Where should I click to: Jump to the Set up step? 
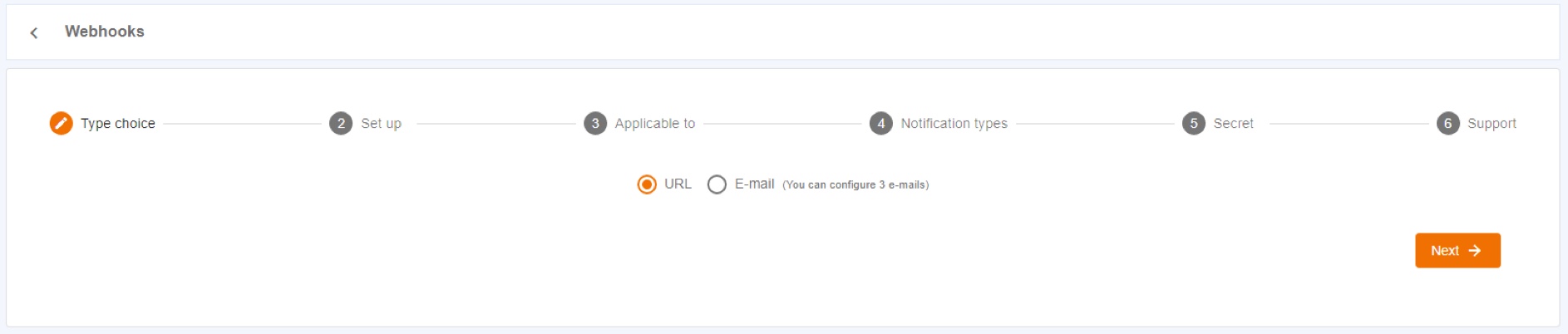381,123
